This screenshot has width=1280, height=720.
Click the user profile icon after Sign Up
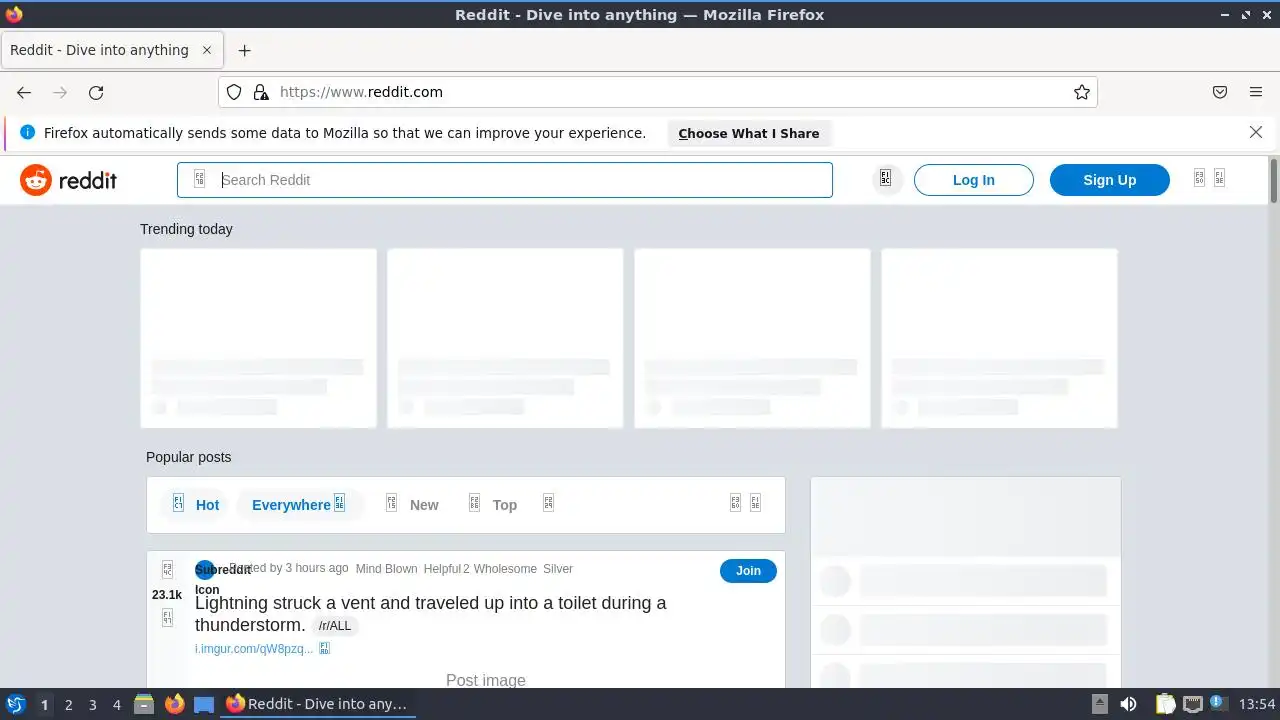coord(1199,178)
